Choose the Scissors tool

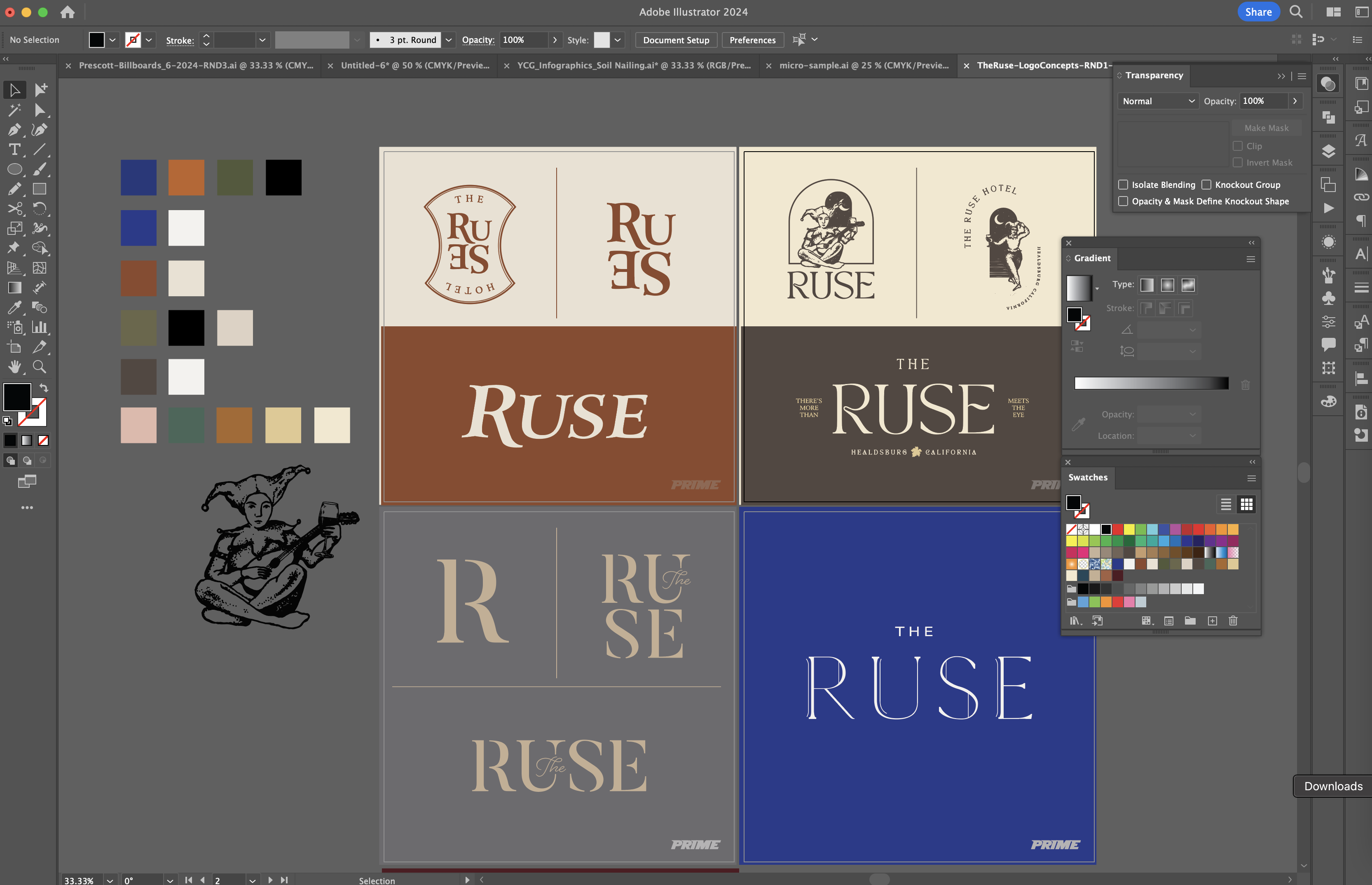click(x=14, y=208)
